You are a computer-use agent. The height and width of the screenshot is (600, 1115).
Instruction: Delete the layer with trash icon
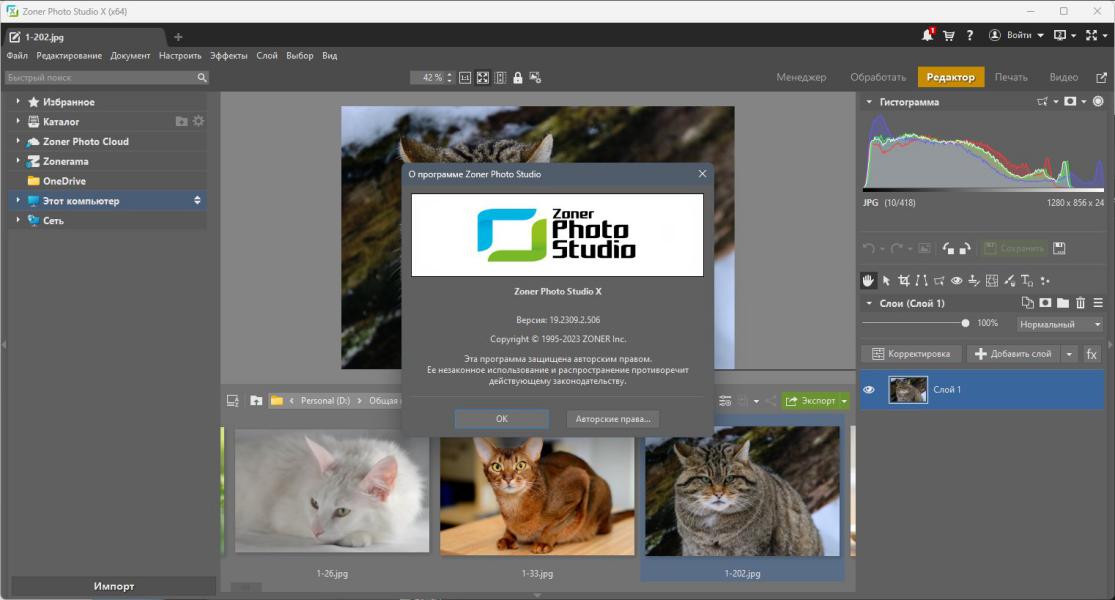click(1080, 303)
